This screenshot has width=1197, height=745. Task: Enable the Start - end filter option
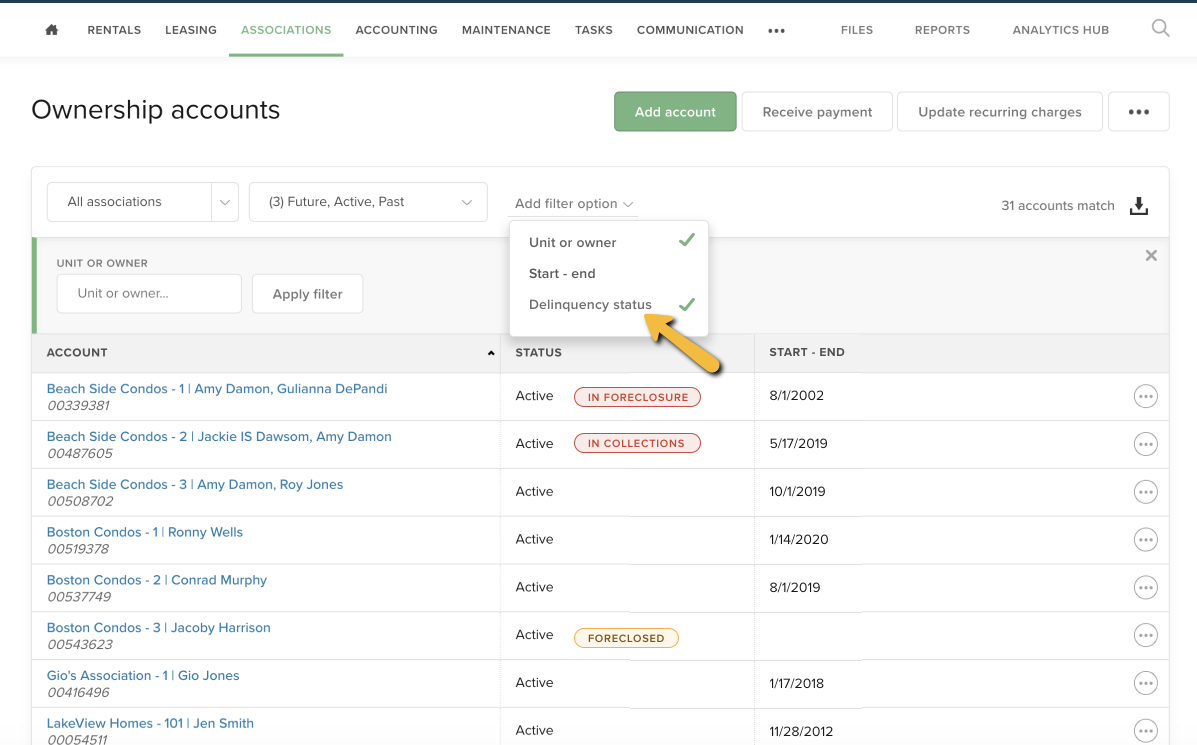click(x=562, y=274)
